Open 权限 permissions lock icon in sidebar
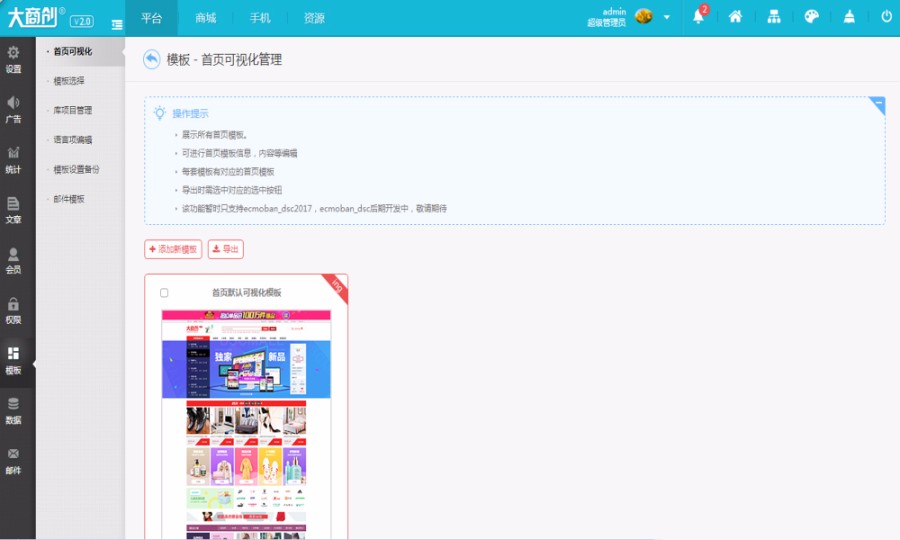The width and height of the screenshot is (900, 540). pos(14,310)
